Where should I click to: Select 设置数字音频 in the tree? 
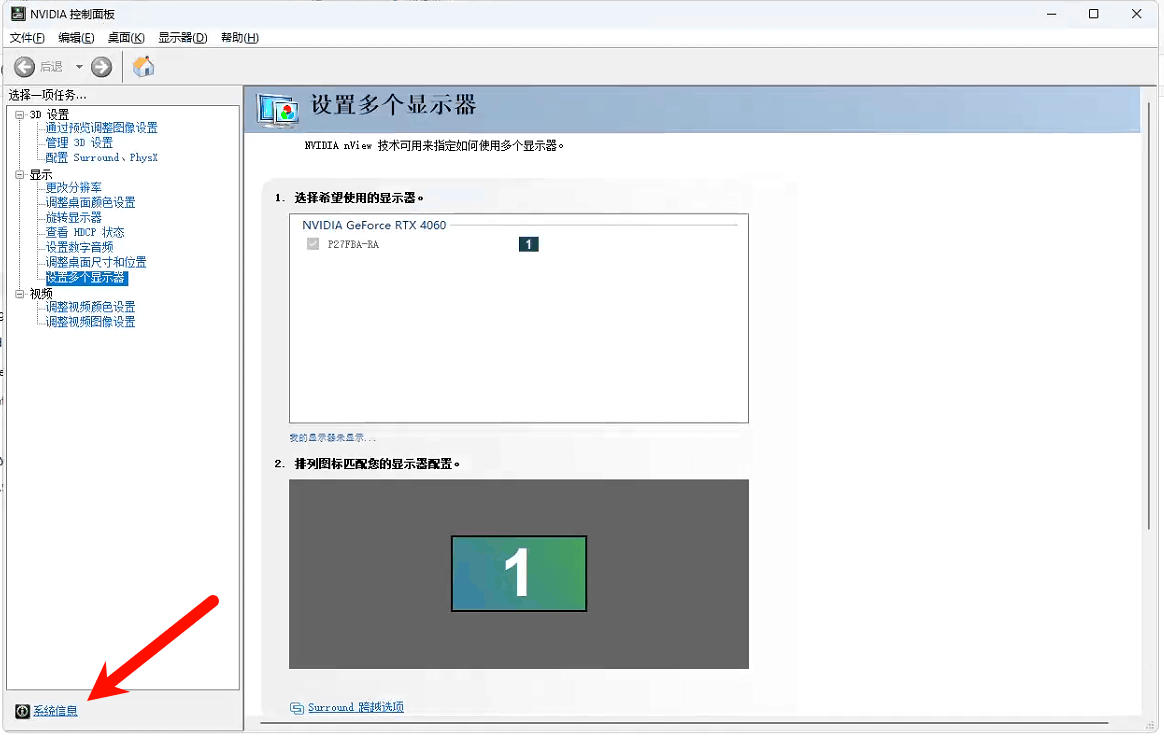pos(79,247)
